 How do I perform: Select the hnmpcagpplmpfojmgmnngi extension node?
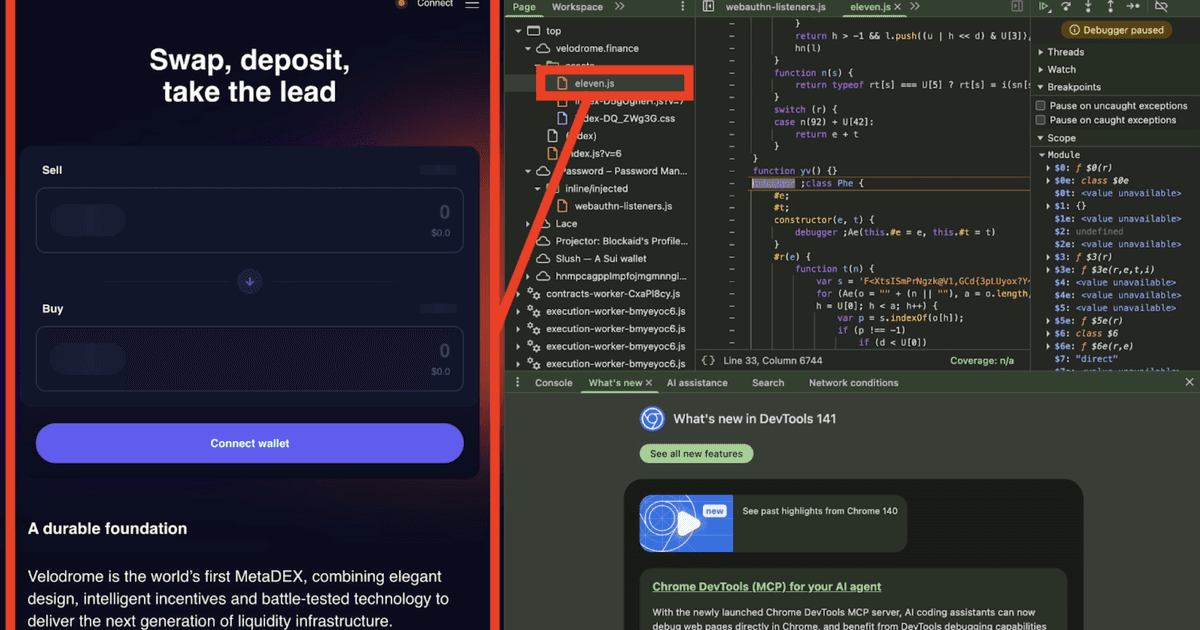(x=621, y=276)
